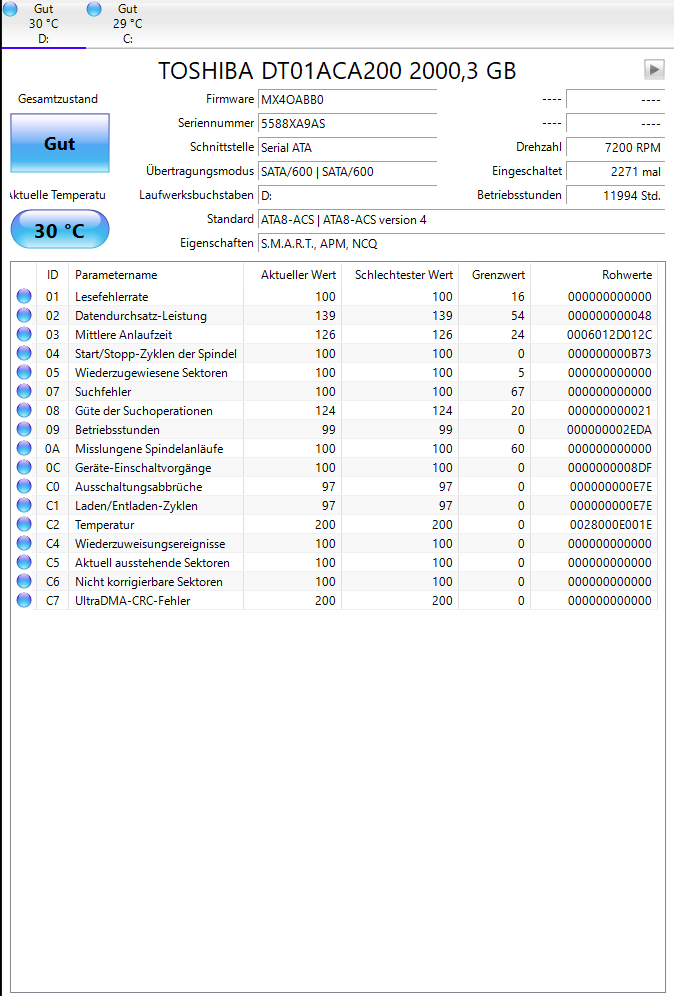The height and width of the screenshot is (996, 674).
Task: Click the Übertragungsmodus field SATA/600
Action: point(347,172)
